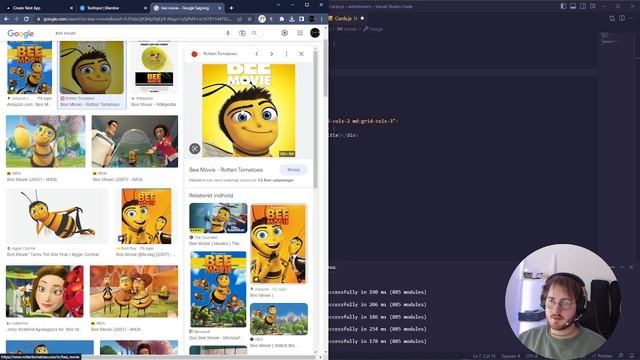The width and height of the screenshot is (640, 360).
Task: Open Google apps grid
Action: tap(300, 33)
